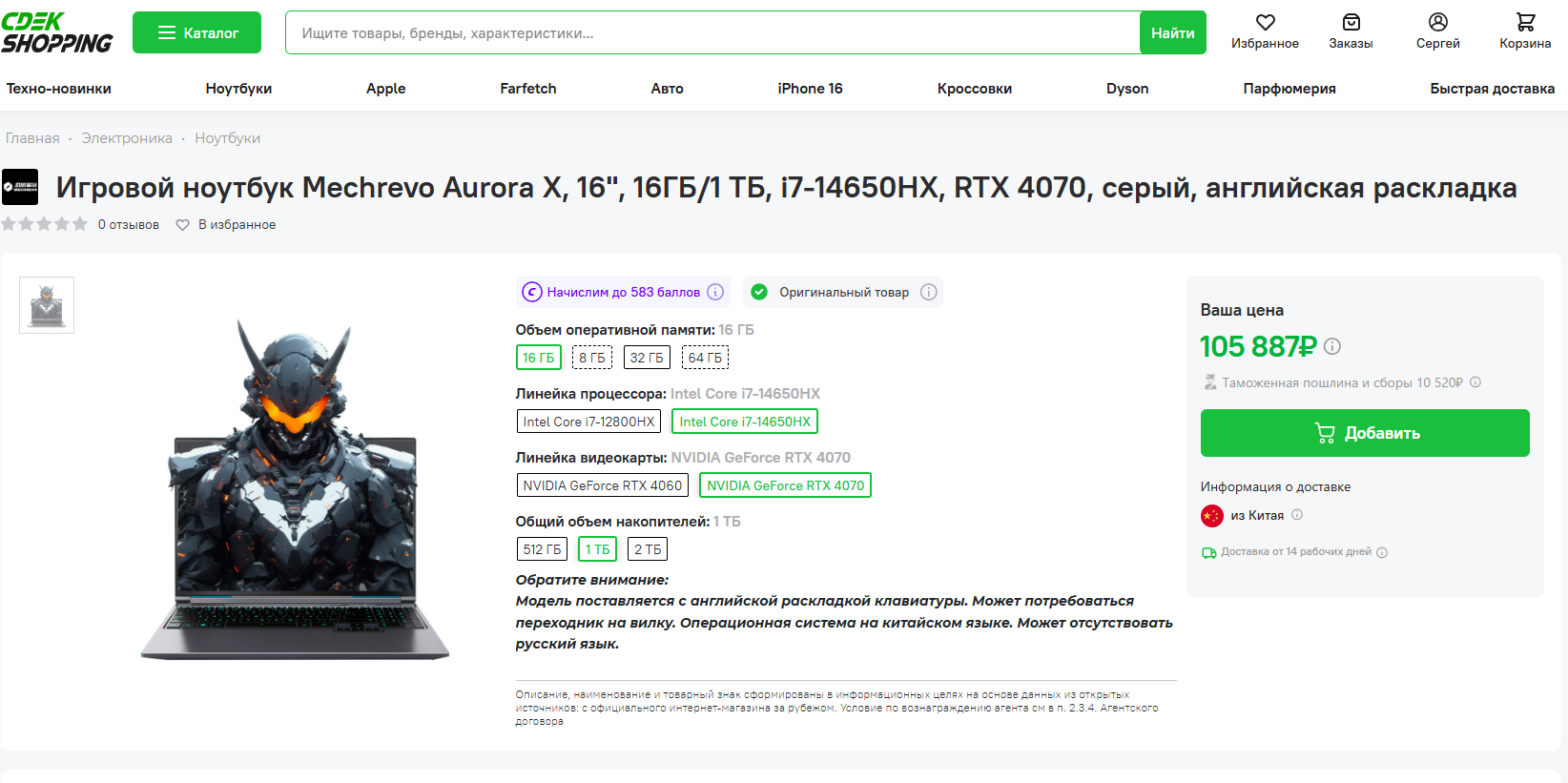Viewport: 1568px width, 783px height.
Task: Select 512 ГБ storage option
Action: point(542,549)
